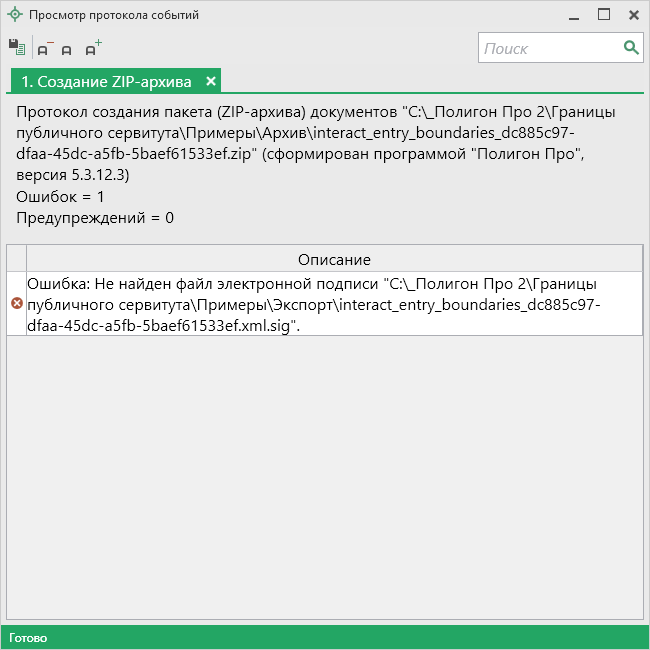Click the red error icon in the row

click(16, 303)
